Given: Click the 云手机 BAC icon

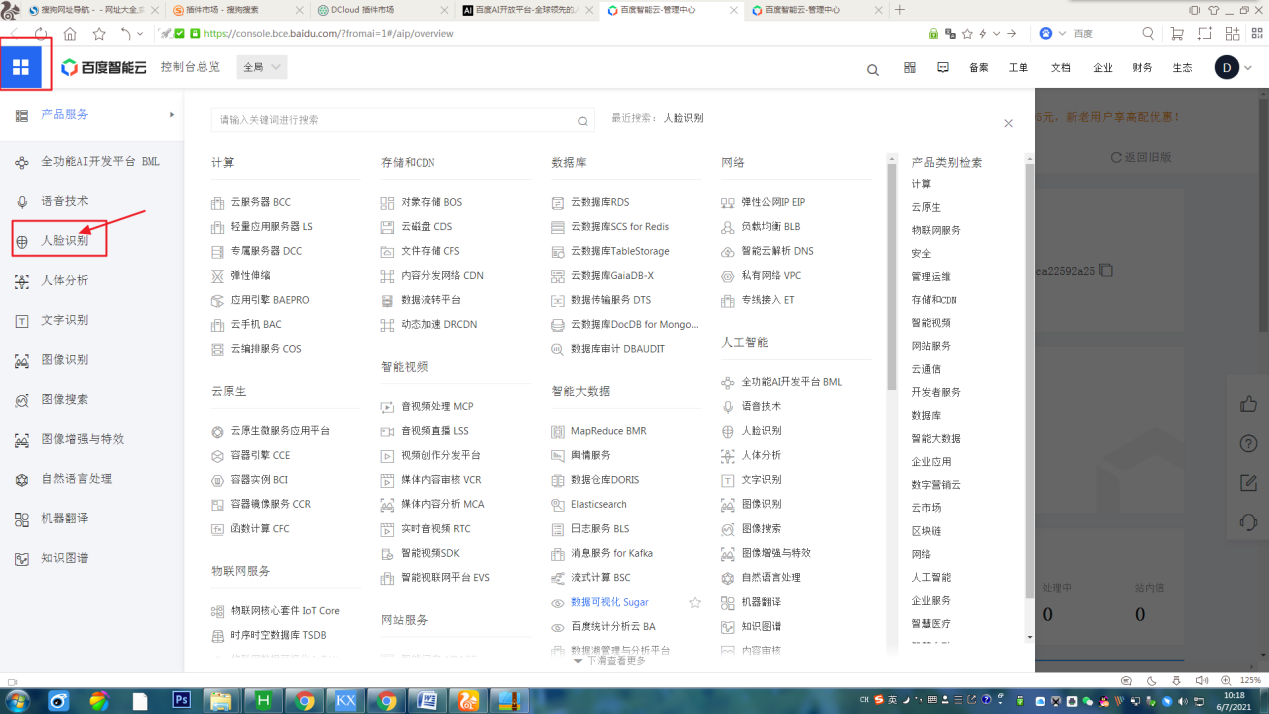Looking at the screenshot, I should point(218,325).
